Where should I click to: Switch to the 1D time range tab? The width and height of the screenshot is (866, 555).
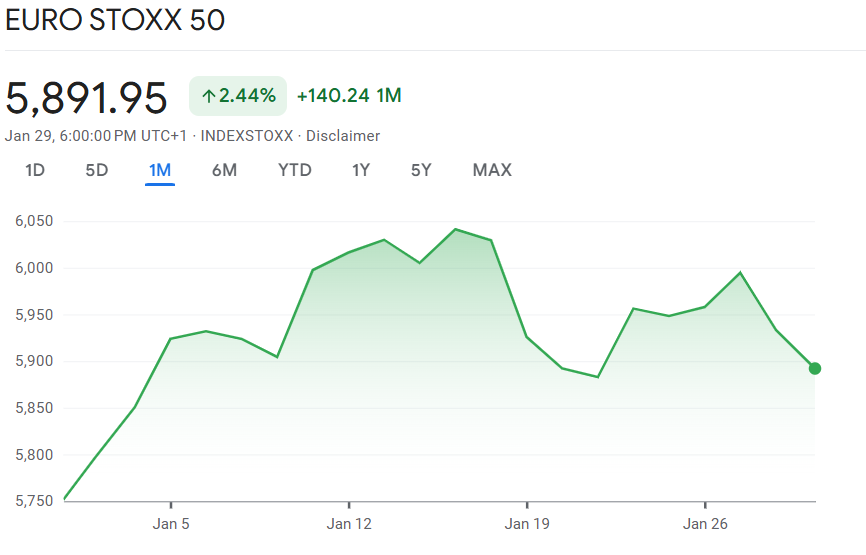(35, 170)
